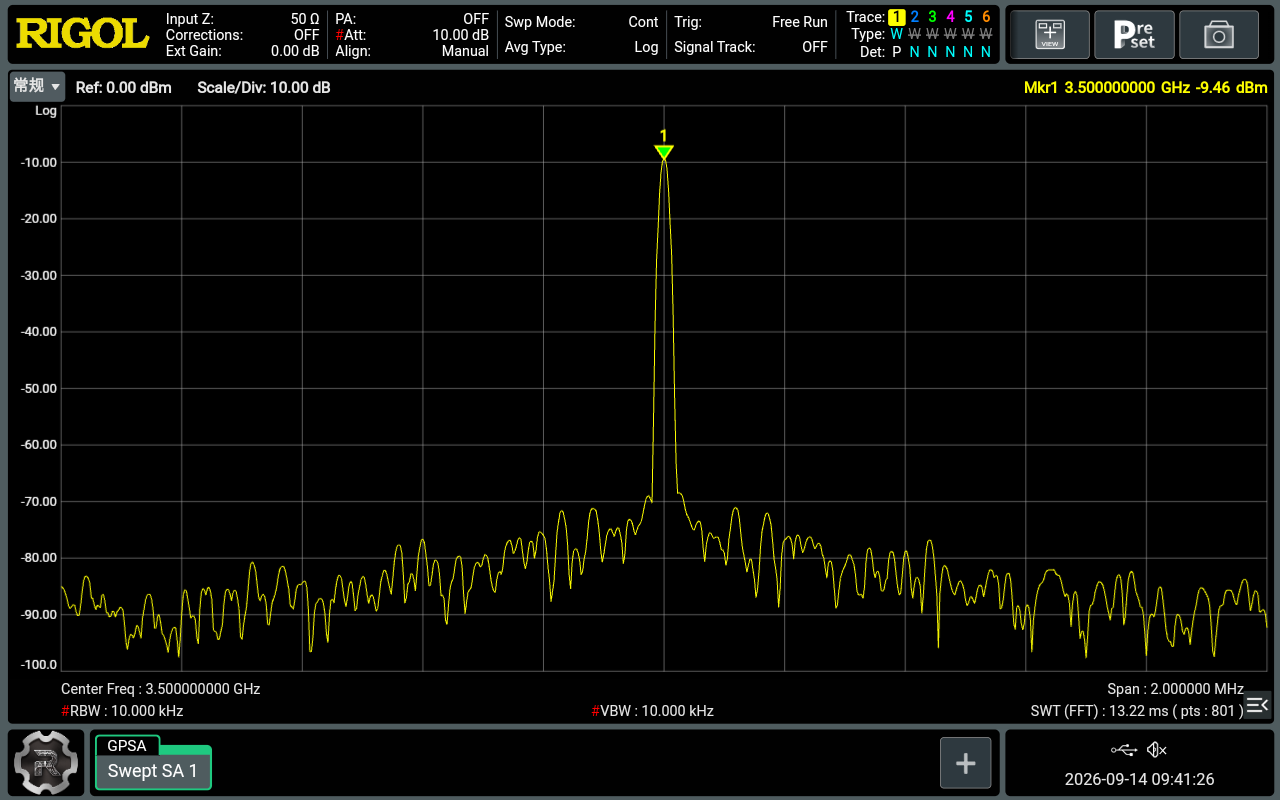Take a screenshot with the camera icon
Screen dimensions: 1280x800
point(1218,35)
